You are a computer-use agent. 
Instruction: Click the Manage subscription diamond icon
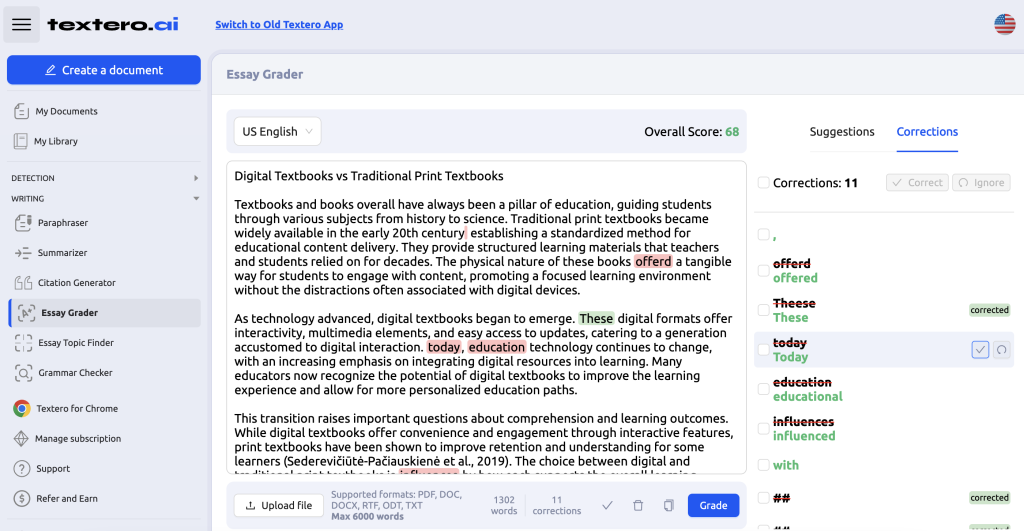coord(21,438)
